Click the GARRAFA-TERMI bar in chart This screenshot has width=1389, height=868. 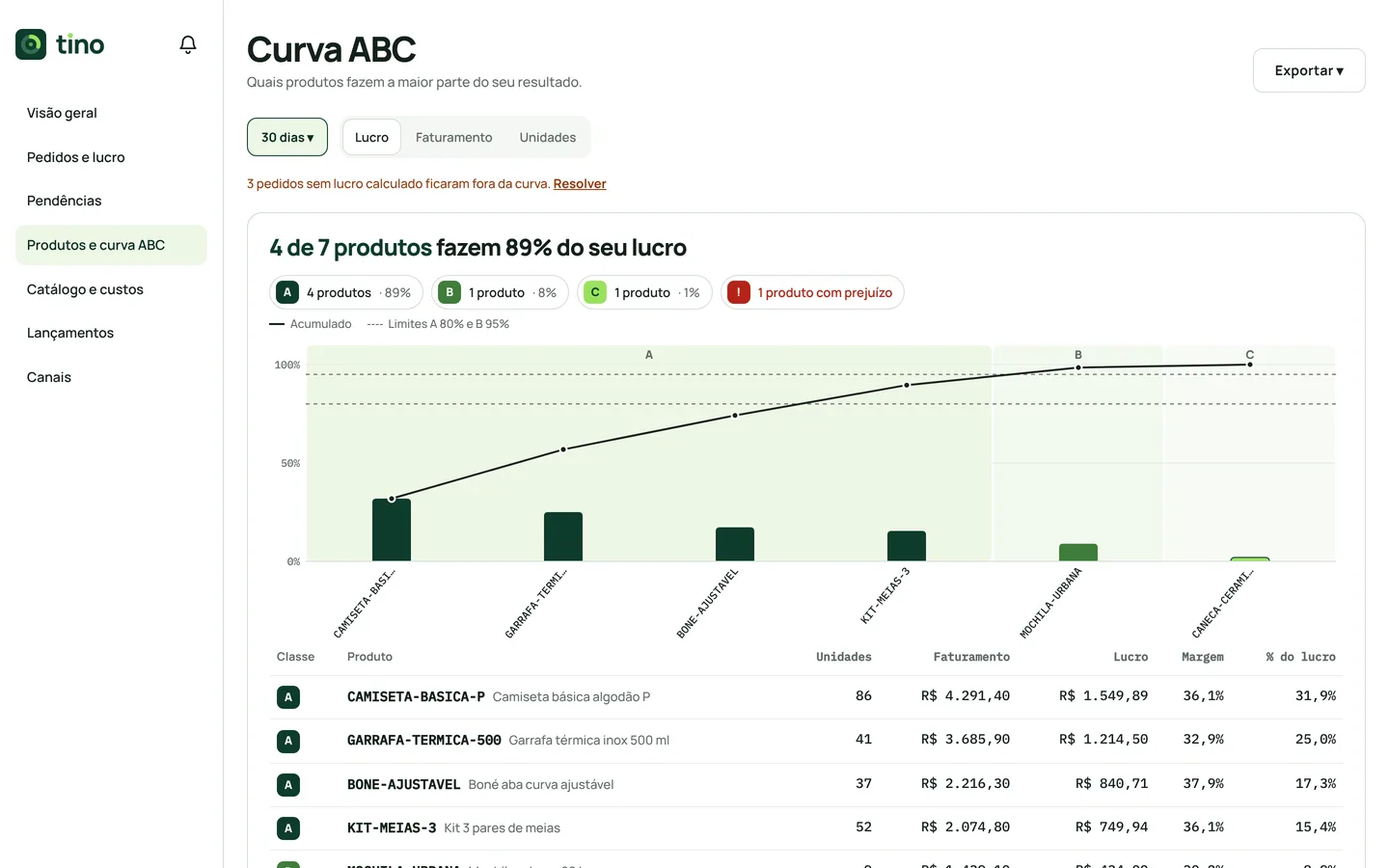click(563, 536)
